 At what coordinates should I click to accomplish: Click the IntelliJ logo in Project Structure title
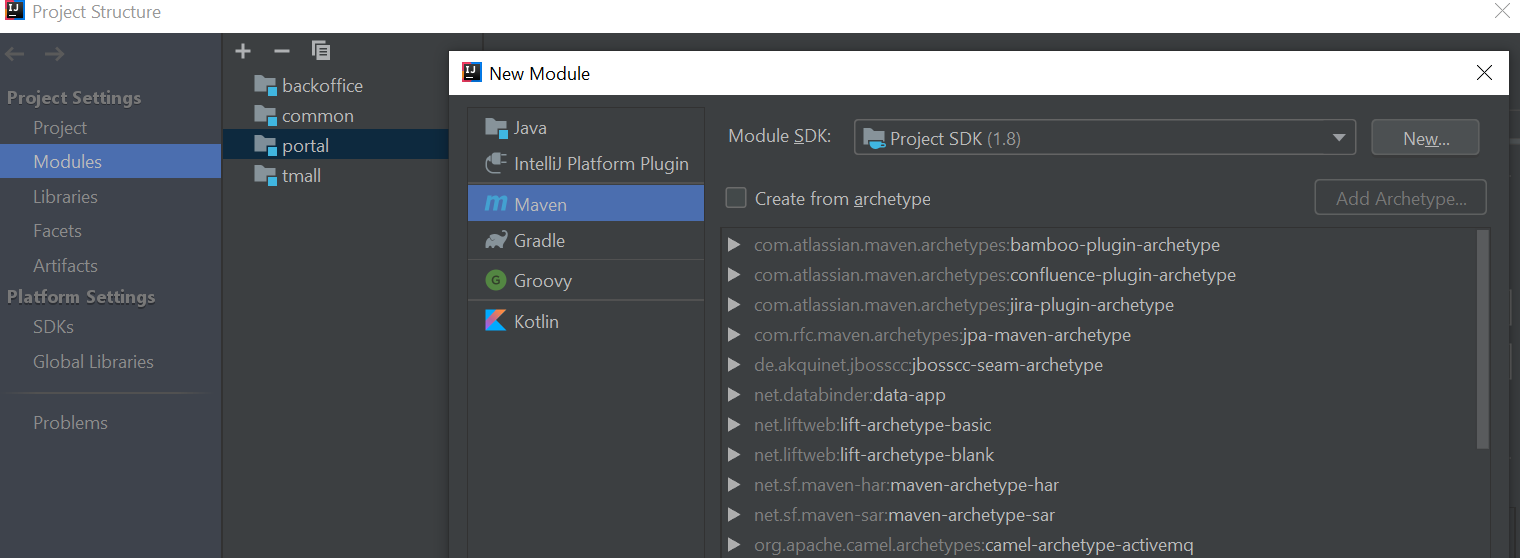coord(15,12)
